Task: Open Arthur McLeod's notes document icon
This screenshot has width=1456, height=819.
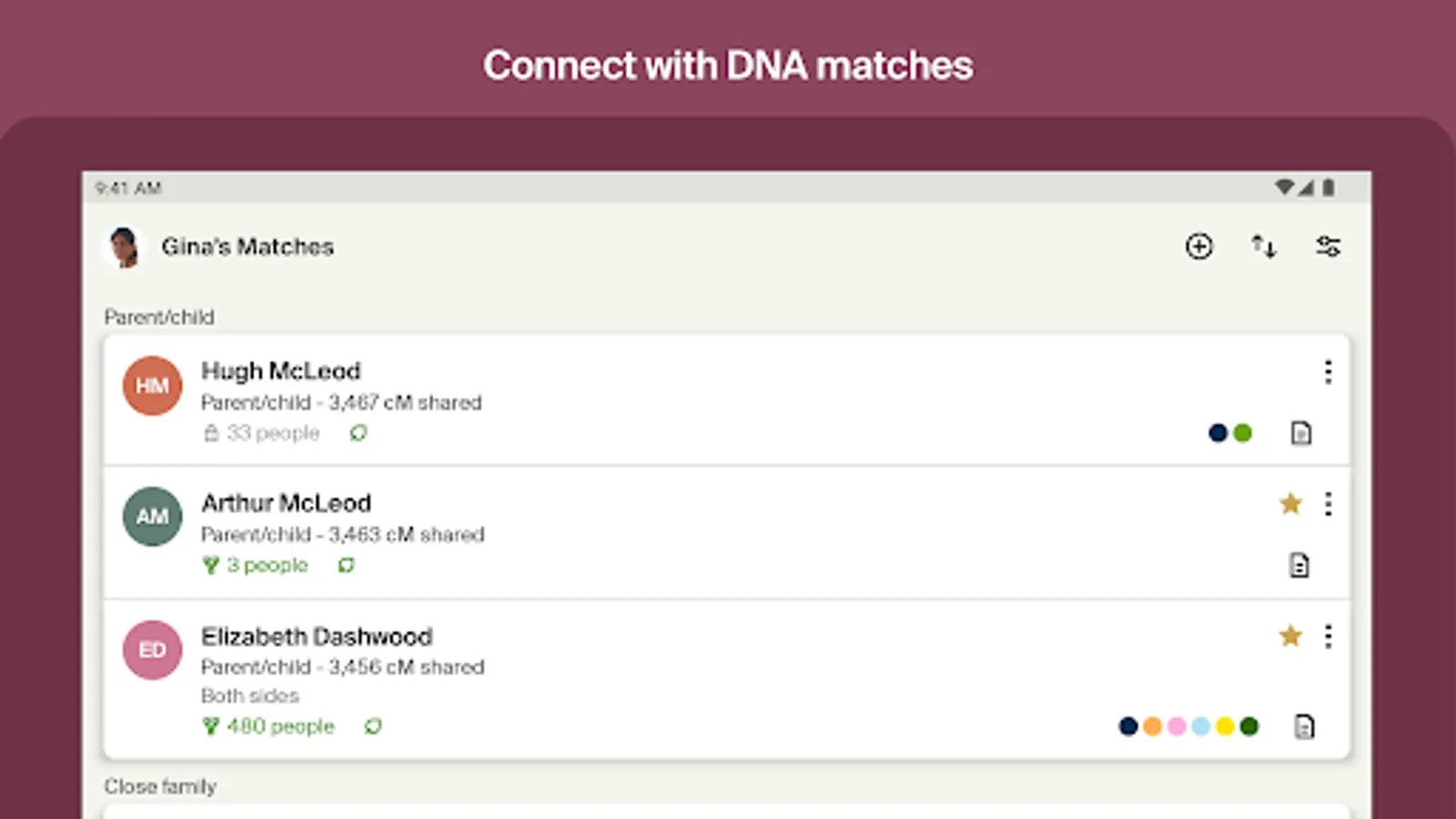Action: tap(1299, 565)
